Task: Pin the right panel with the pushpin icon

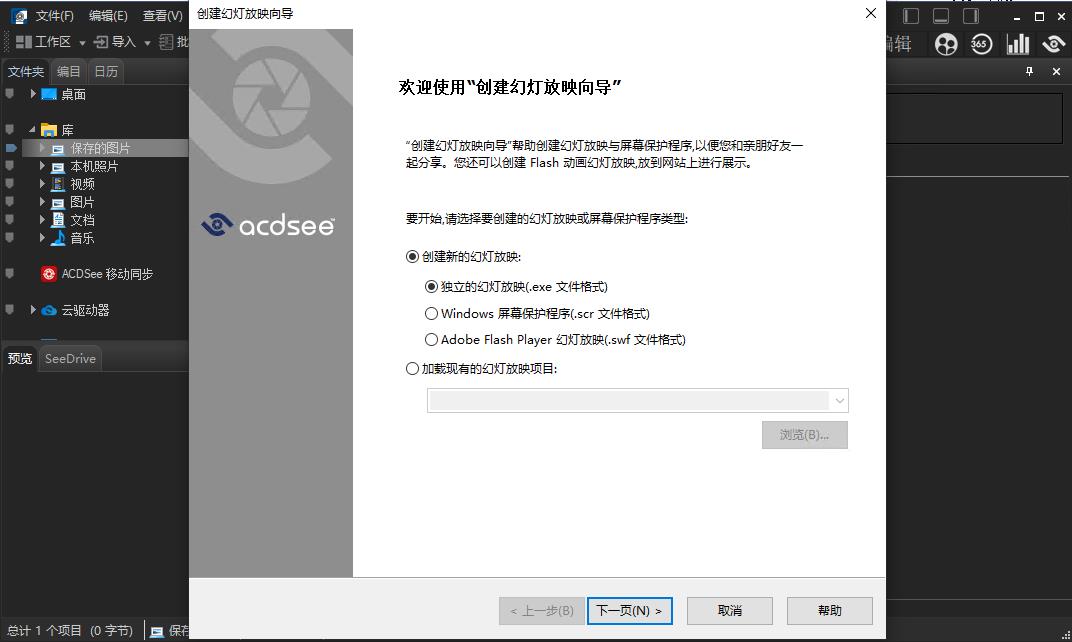Action: 1029,71
